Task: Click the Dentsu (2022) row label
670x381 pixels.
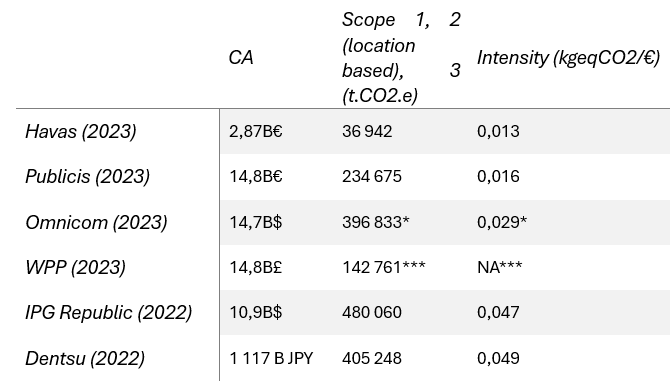Action: [x=85, y=358]
